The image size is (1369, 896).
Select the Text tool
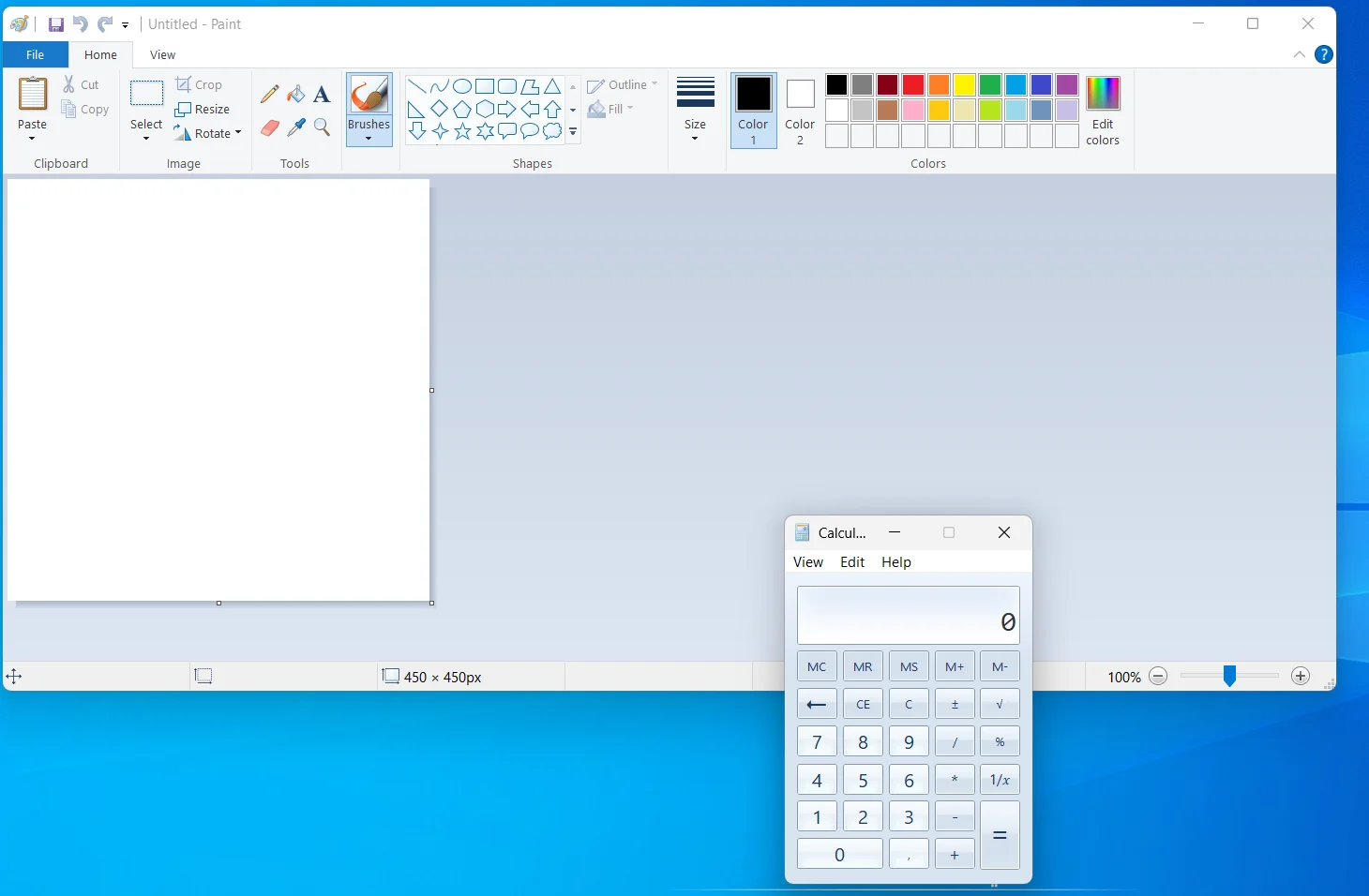(322, 94)
